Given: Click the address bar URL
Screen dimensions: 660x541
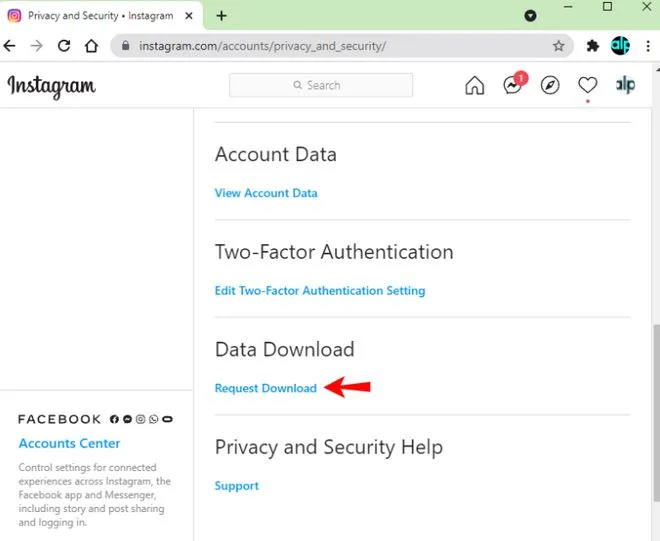Looking at the screenshot, I should click(262, 46).
